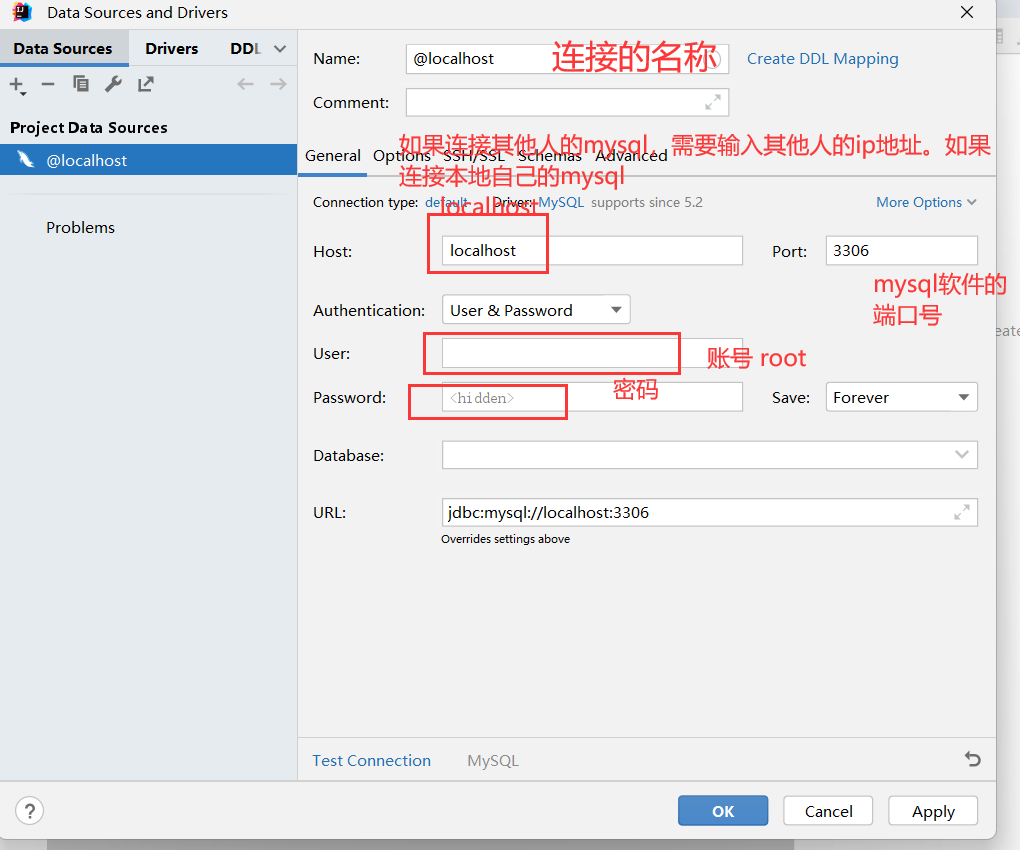Confirm with the OK button

coord(723,811)
